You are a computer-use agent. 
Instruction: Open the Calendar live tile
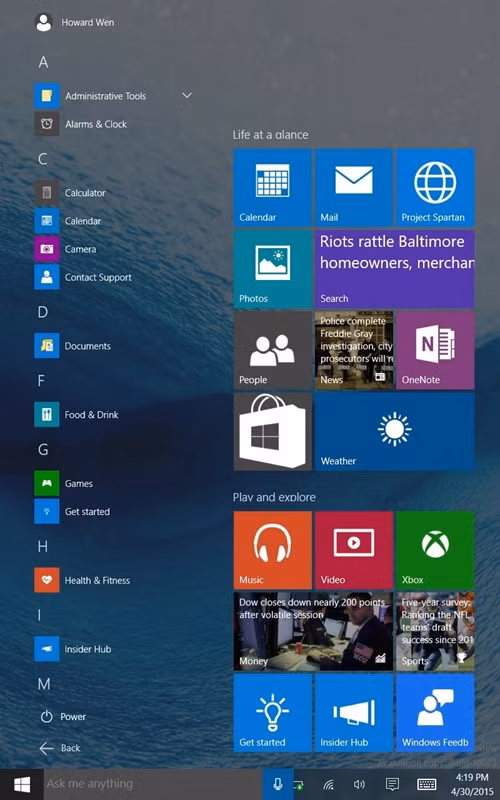[272, 187]
